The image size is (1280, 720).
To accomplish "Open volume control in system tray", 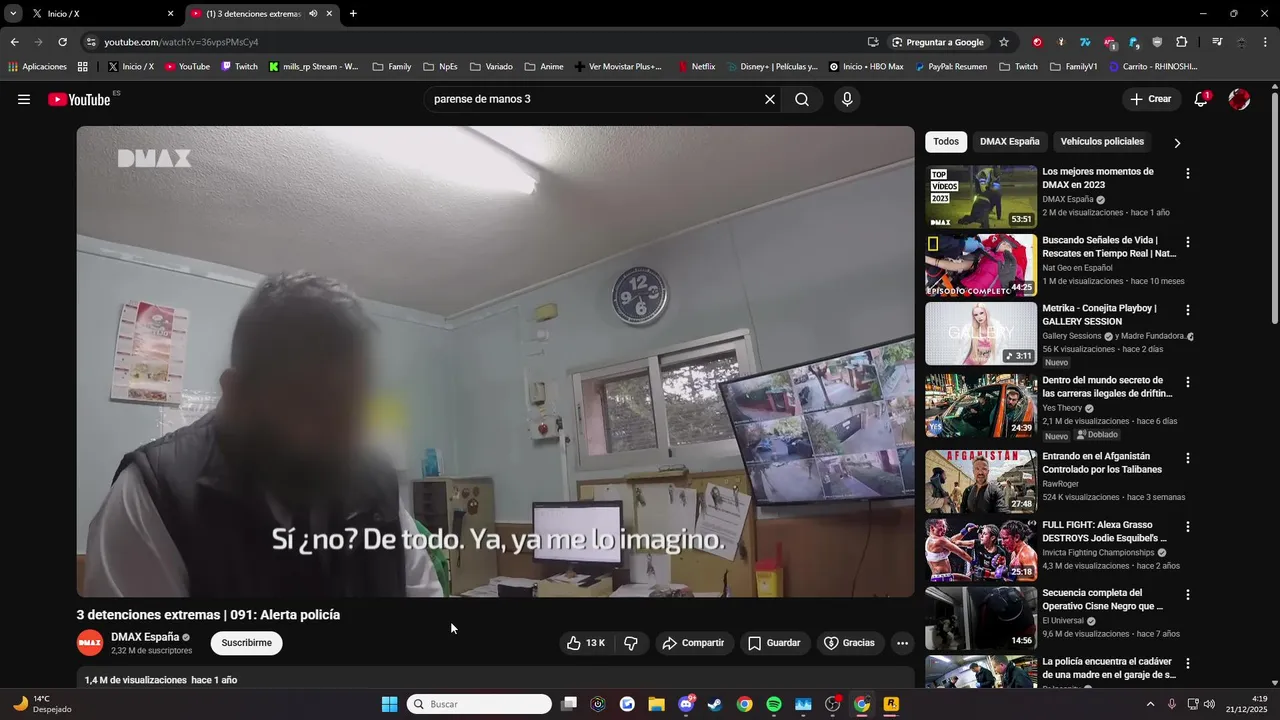I will [x=1211, y=704].
